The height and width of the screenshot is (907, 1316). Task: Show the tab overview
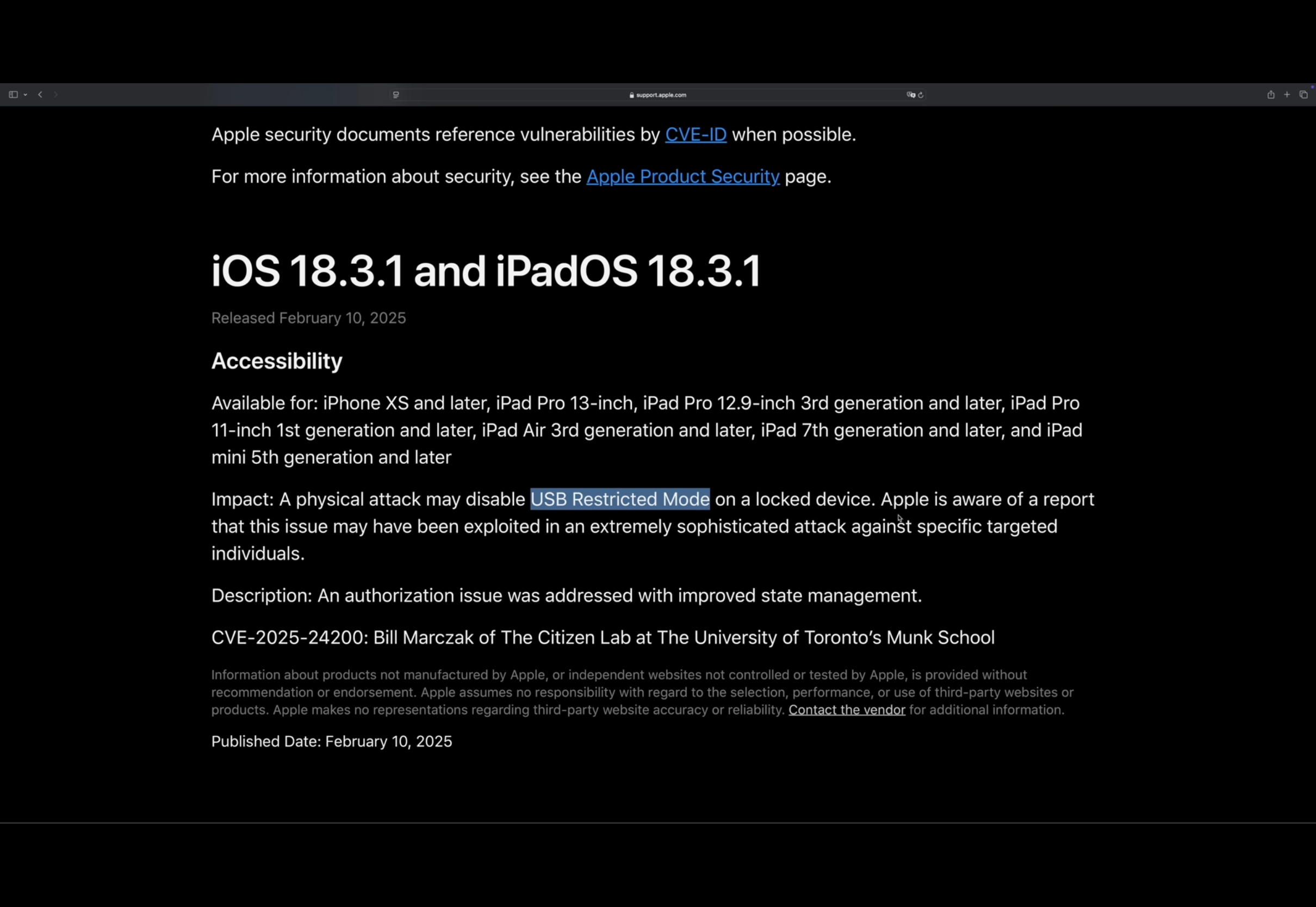[x=1303, y=95]
